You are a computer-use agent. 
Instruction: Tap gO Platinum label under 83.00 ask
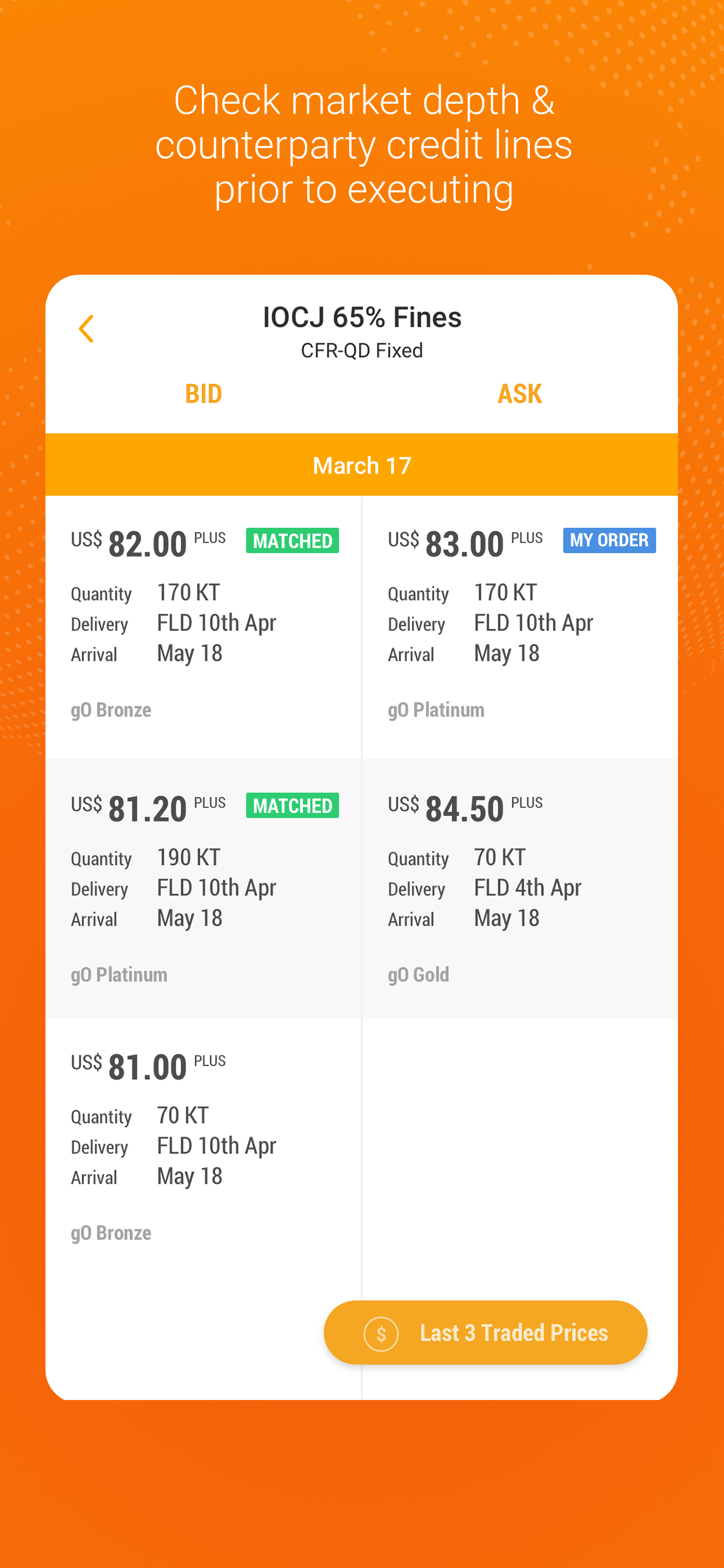pyautogui.click(x=436, y=710)
